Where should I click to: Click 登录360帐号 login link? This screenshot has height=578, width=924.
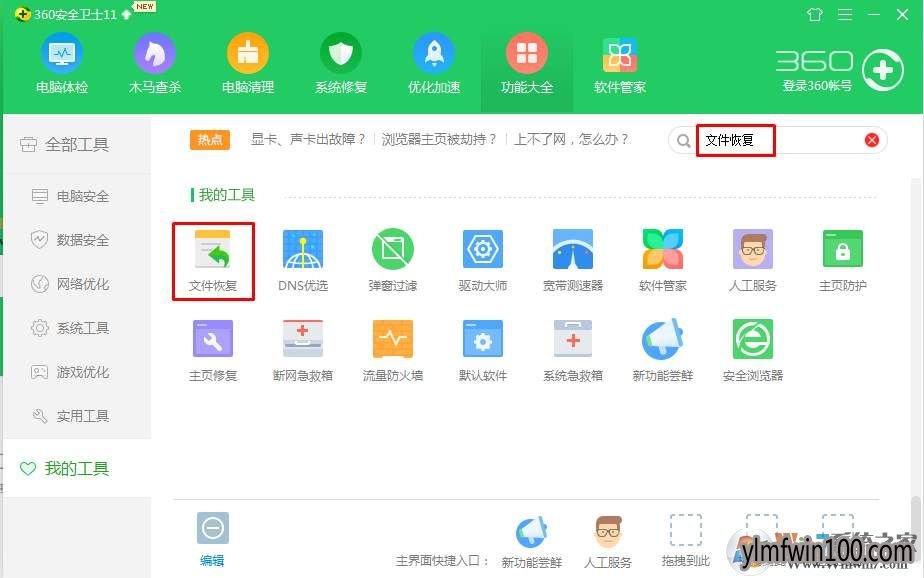[817, 86]
